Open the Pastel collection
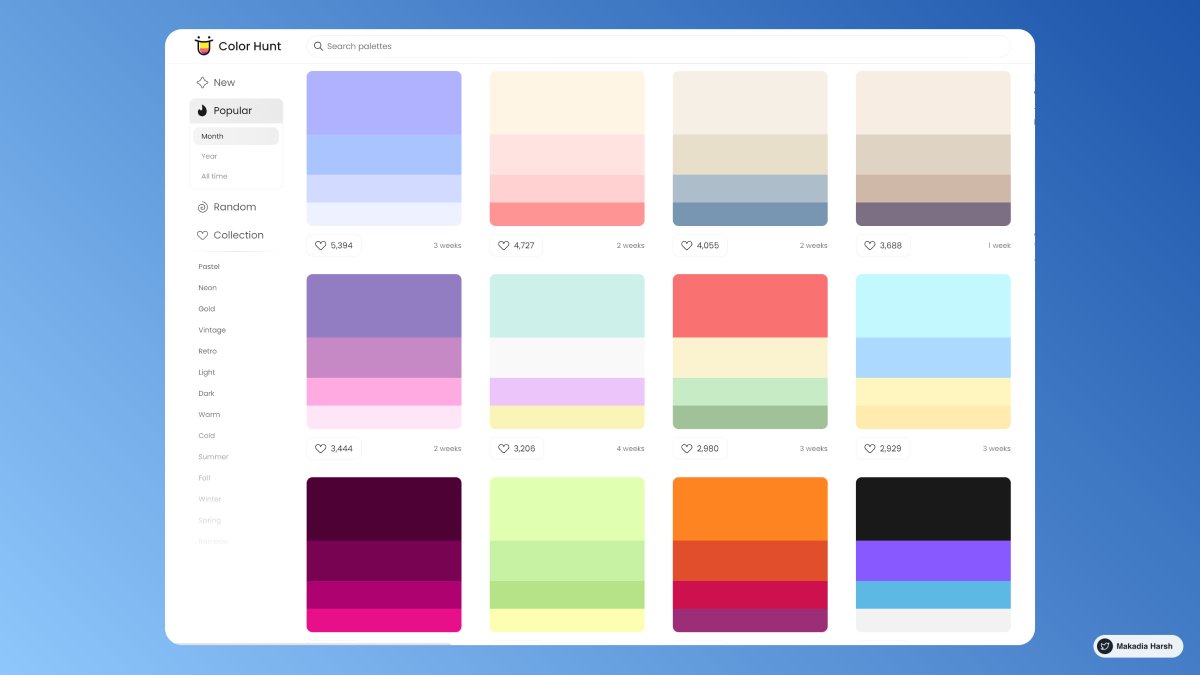Image resolution: width=1200 pixels, height=675 pixels. 209,266
